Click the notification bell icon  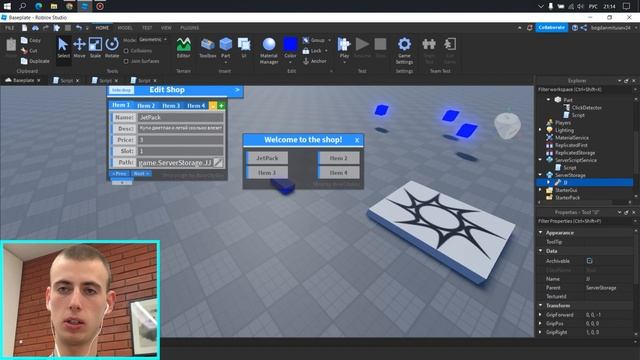[529, 28]
